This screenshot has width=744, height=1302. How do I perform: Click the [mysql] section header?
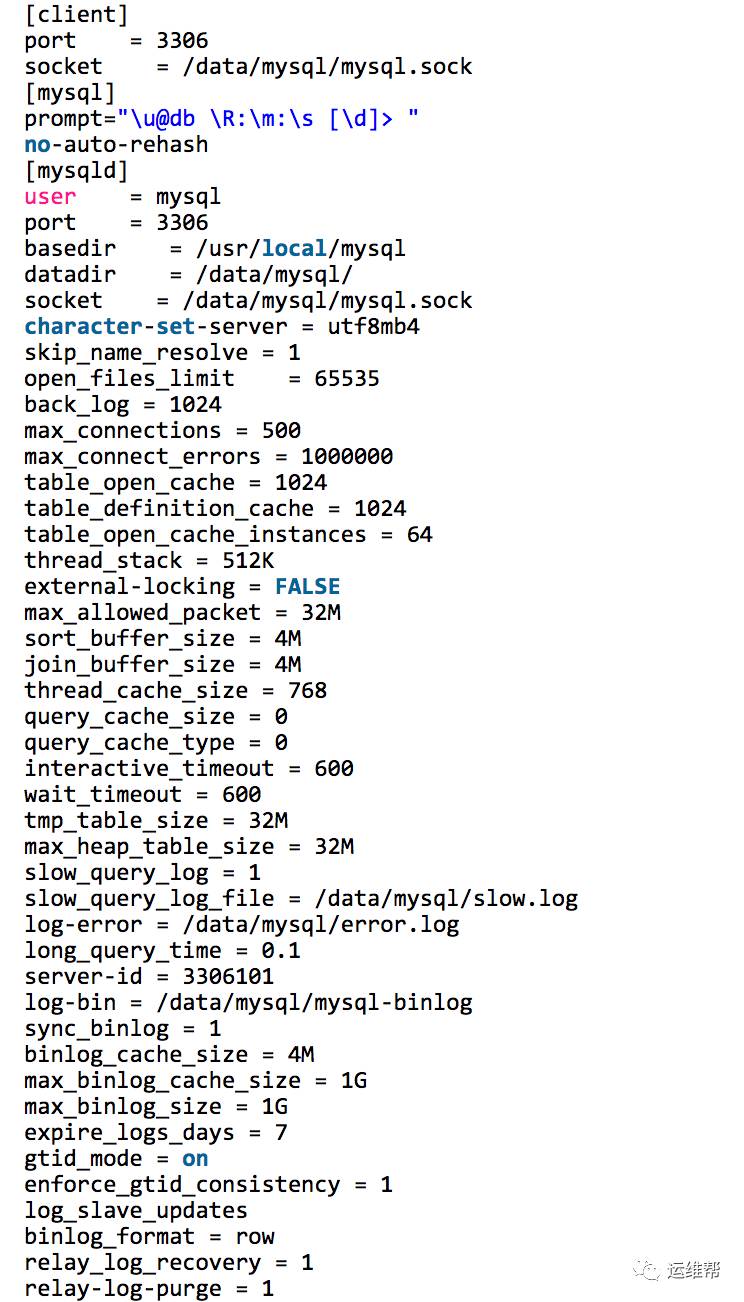click(70, 93)
